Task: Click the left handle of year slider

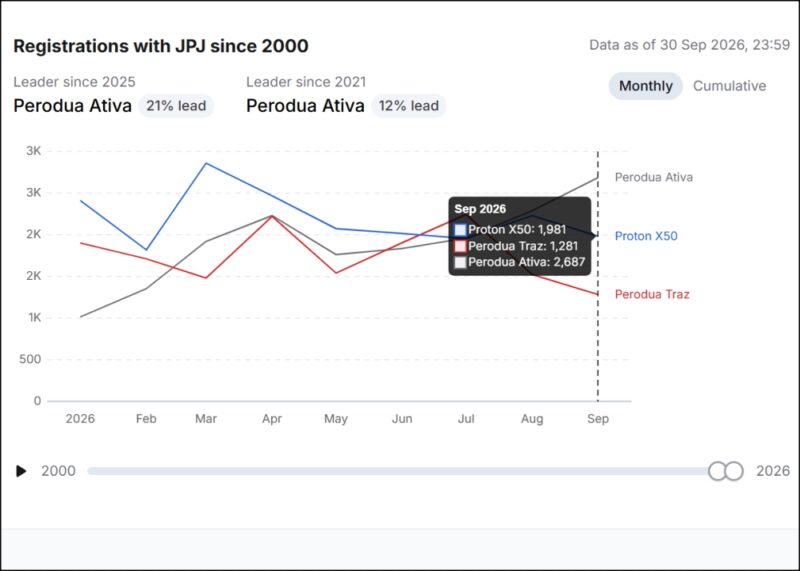Action: point(717,471)
